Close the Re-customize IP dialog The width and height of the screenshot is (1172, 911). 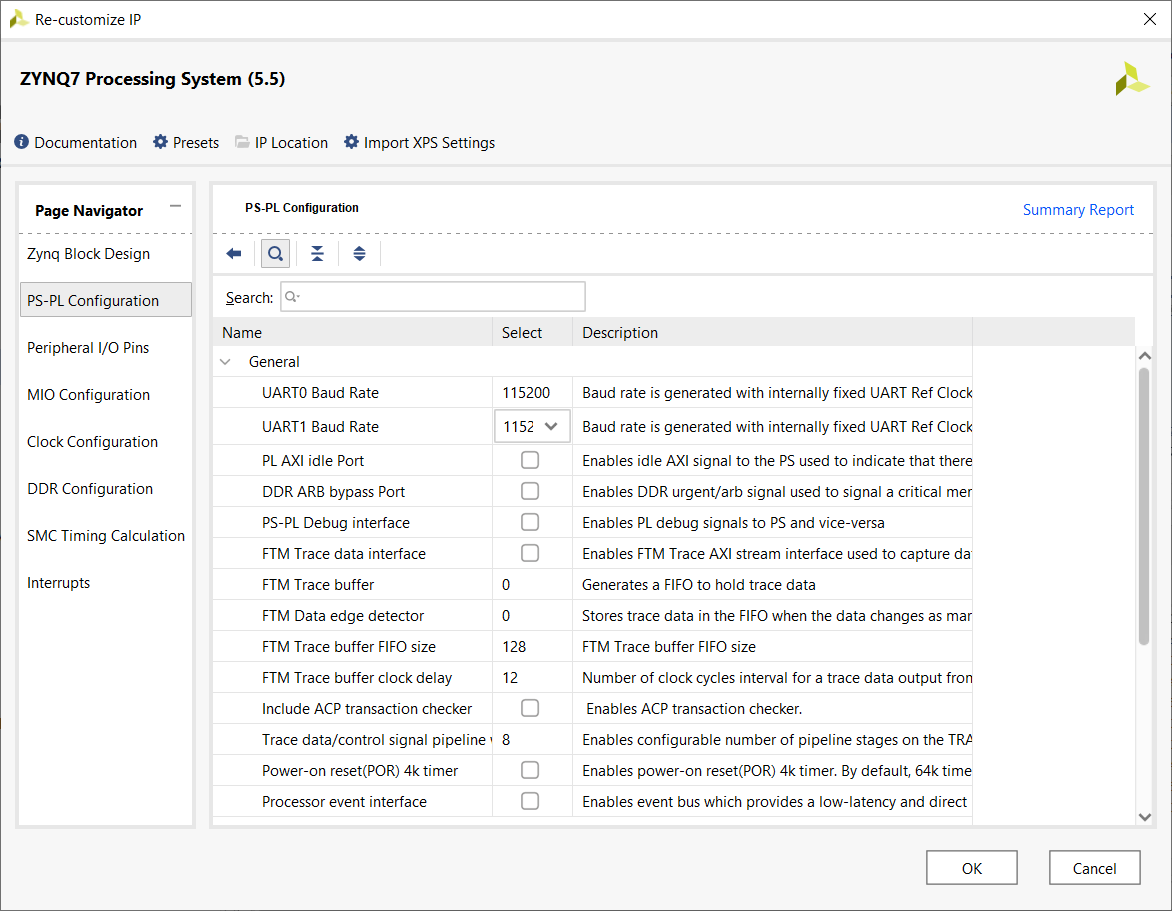click(1150, 19)
